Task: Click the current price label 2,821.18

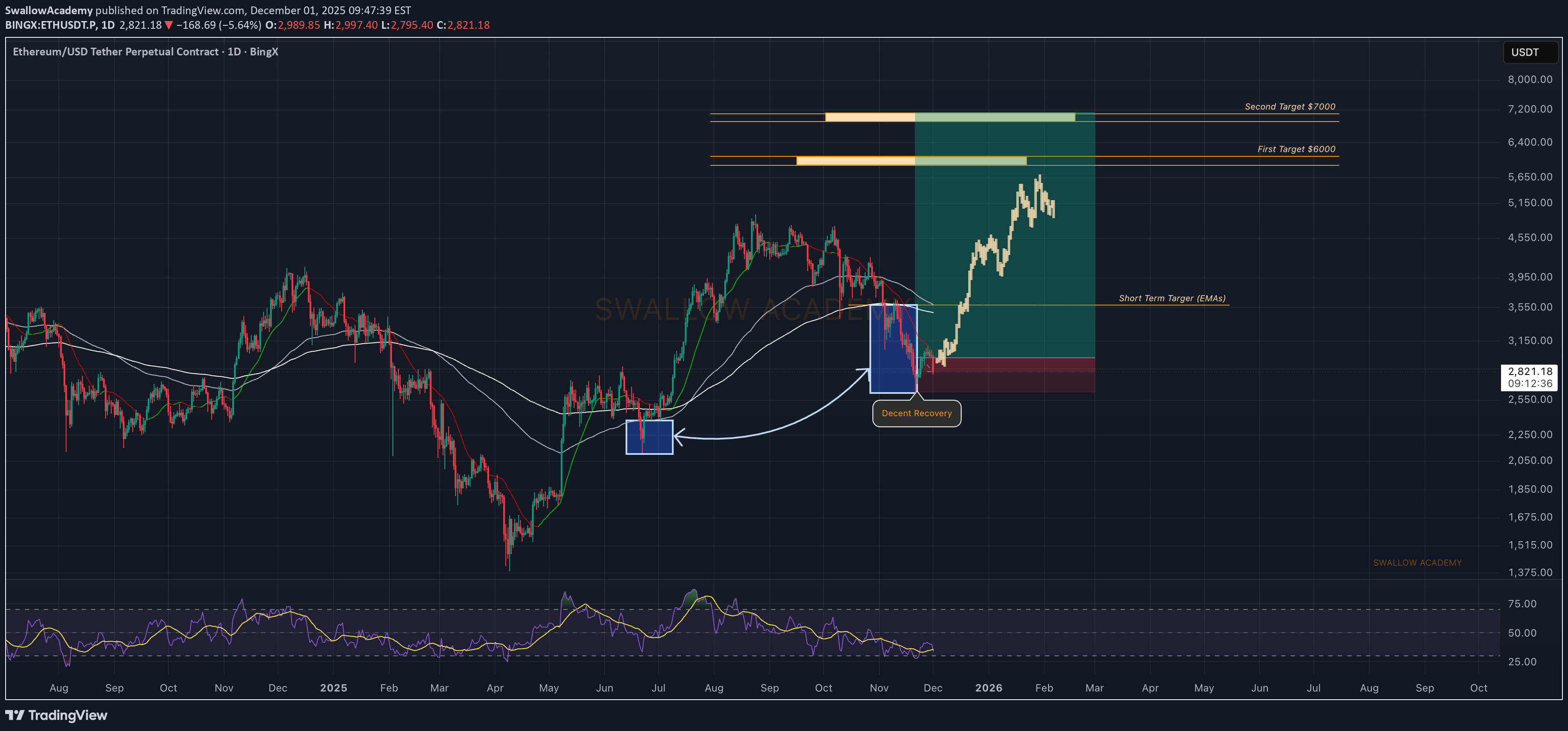Action: [x=1530, y=372]
